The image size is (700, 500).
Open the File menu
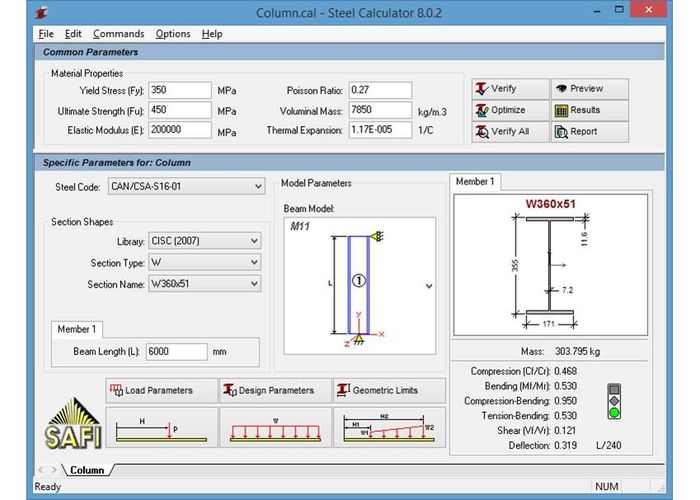(46, 34)
